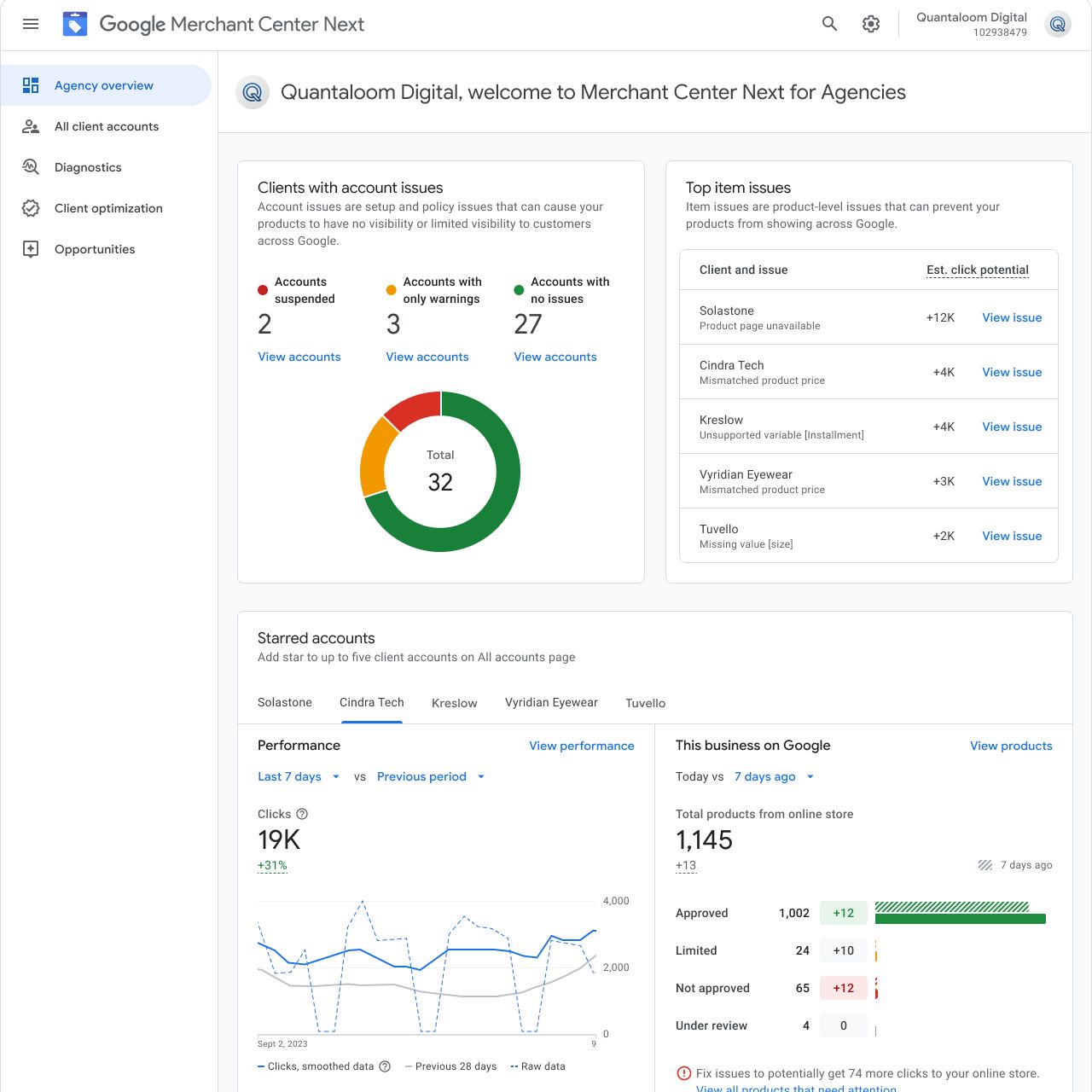The width and height of the screenshot is (1092, 1092).
Task: Sort by Est. click potential column header
Action: pos(978,270)
